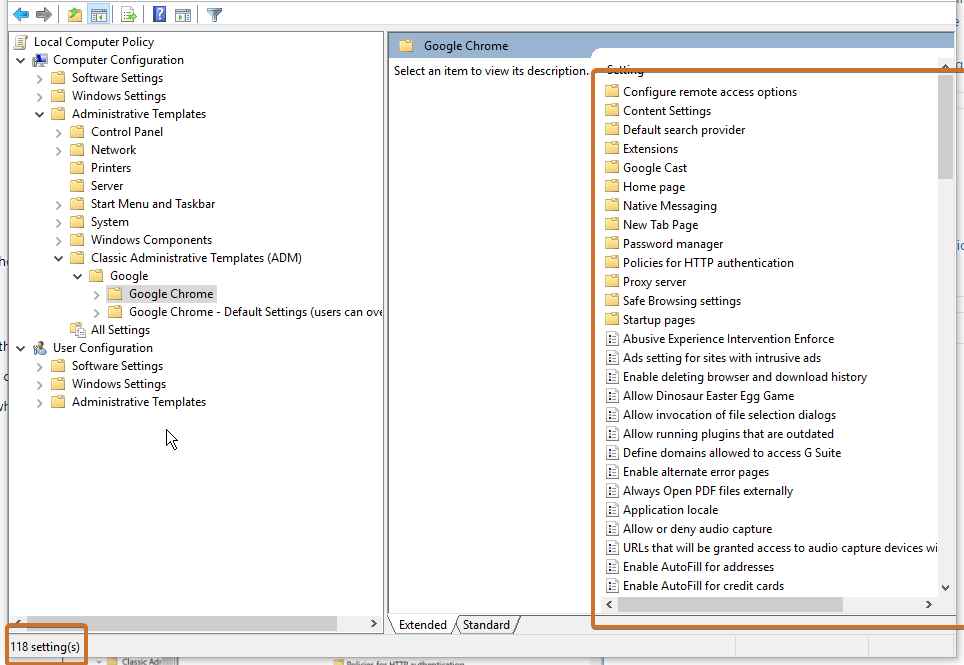
Task: Click the Back arrow toolbar icon
Action: (x=21, y=14)
